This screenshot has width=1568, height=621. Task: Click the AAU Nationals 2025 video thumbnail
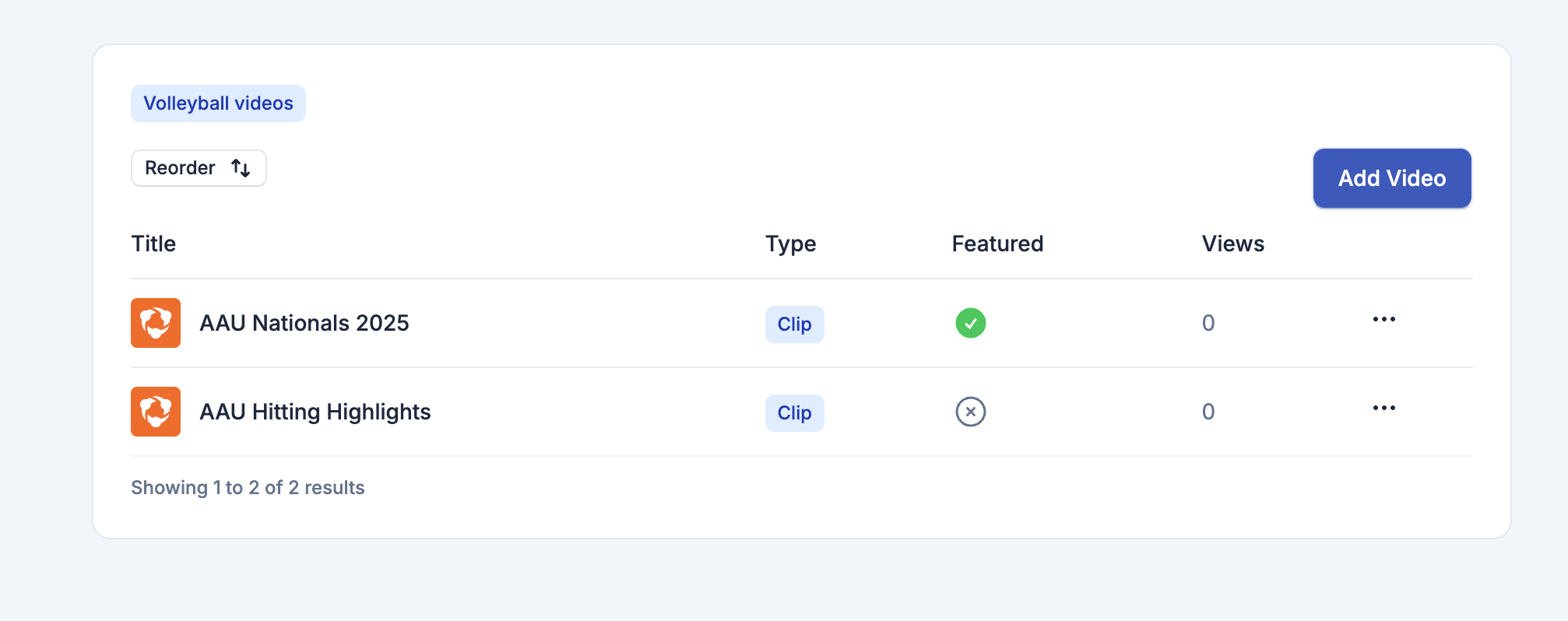pyautogui.click(x=156, y=323)
